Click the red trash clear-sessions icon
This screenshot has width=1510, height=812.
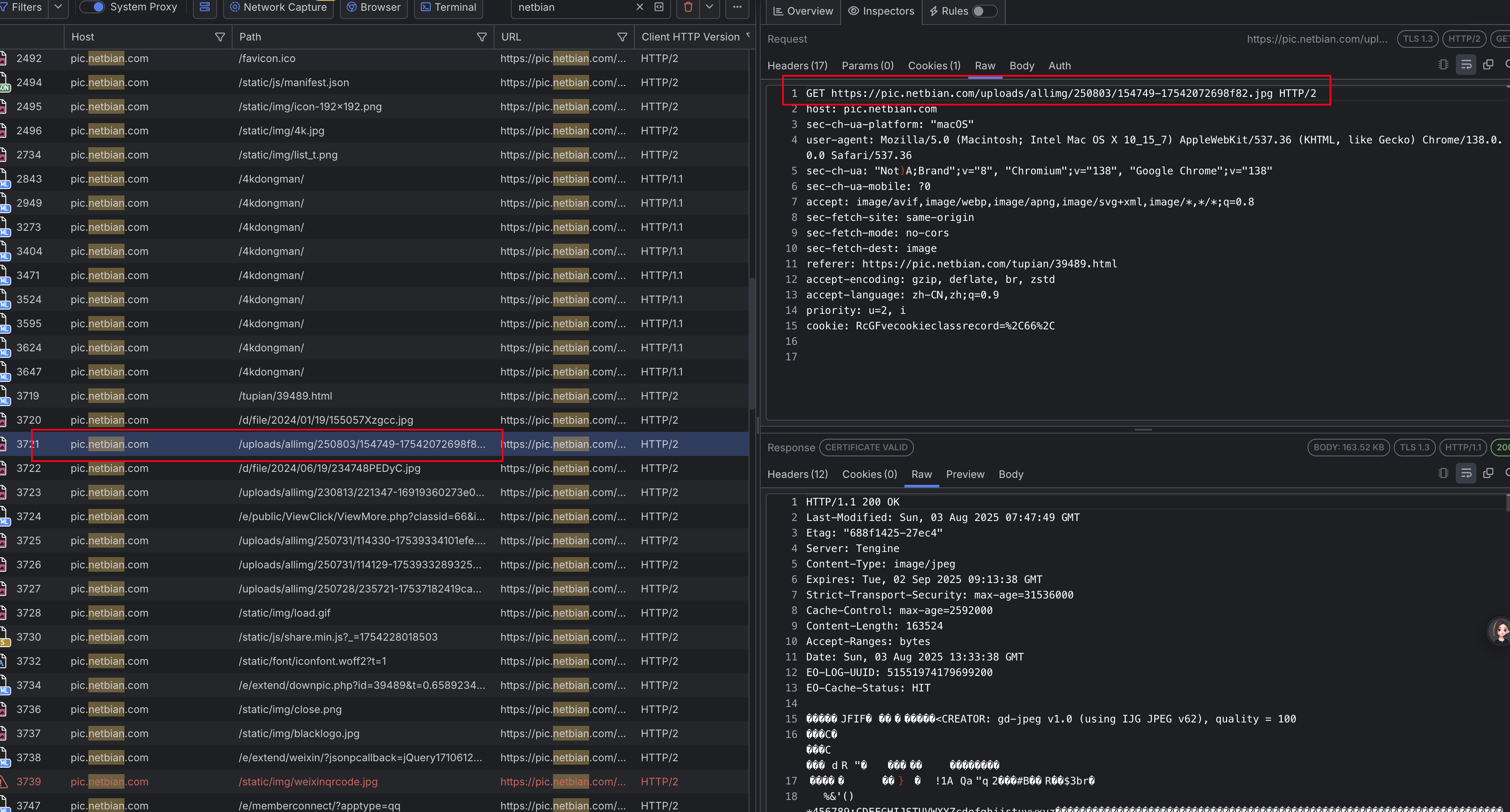pyautogui.click(x=688, y=7)
